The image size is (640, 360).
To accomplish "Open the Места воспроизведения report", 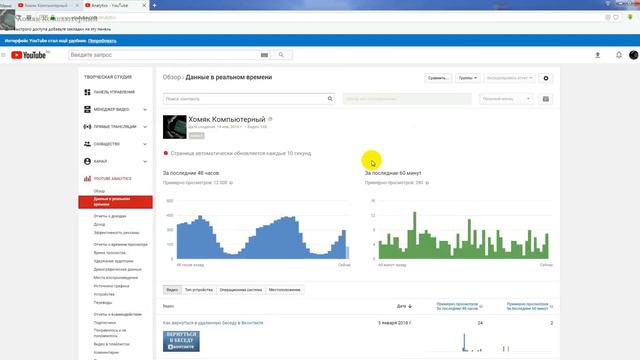I will pos(116,278).
